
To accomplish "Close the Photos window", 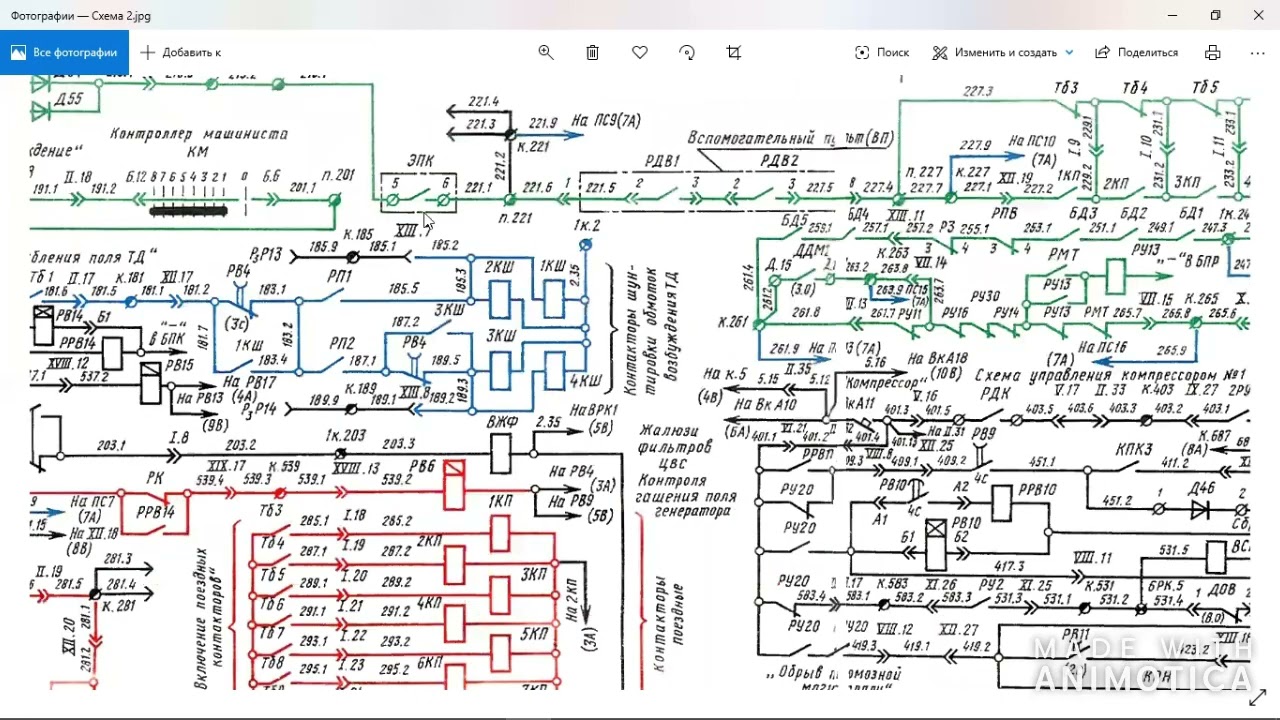I will pos(1259,15).
